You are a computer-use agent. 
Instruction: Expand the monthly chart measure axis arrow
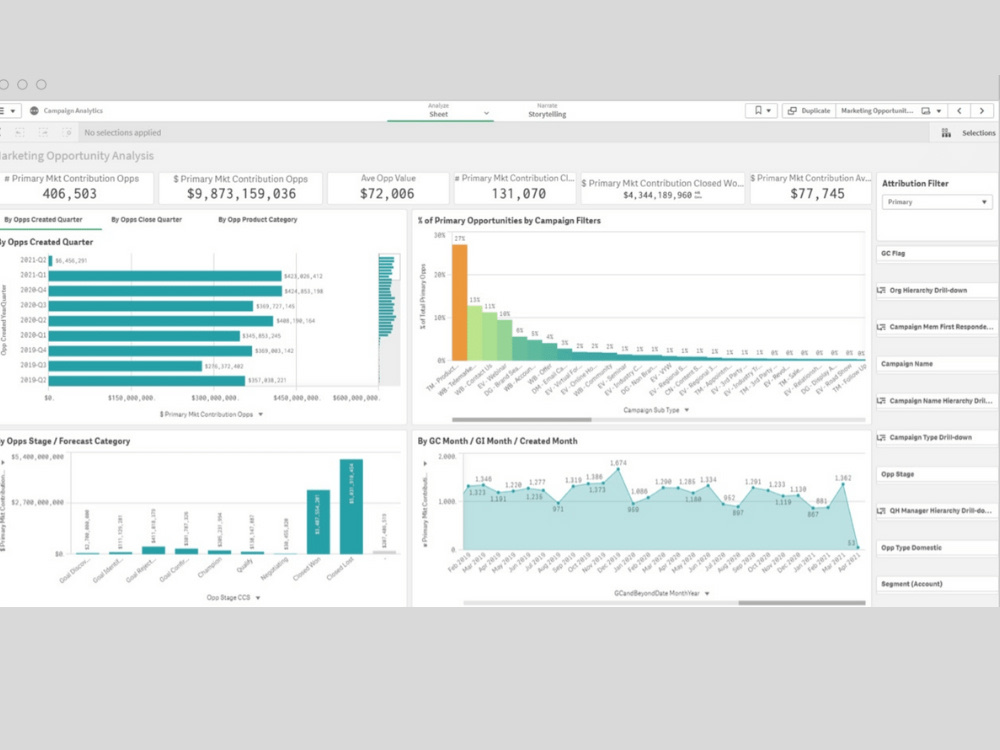425,463
